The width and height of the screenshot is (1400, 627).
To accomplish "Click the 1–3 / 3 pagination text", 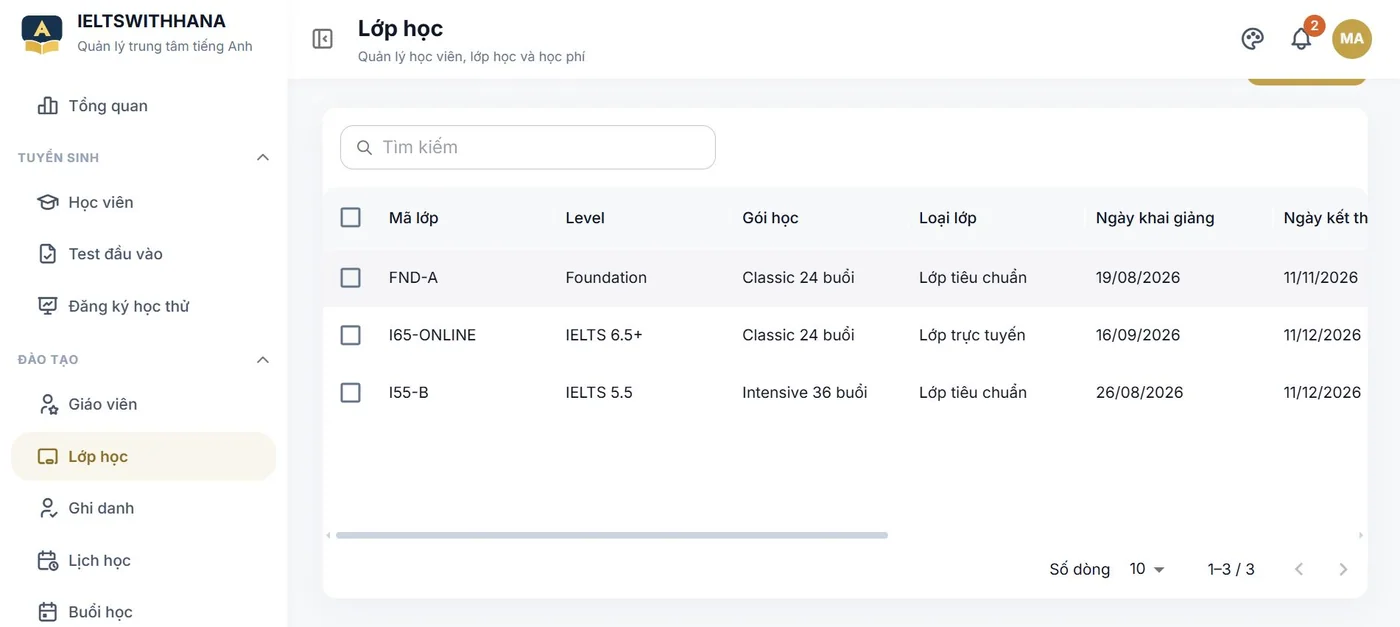I will [1231, 569].
